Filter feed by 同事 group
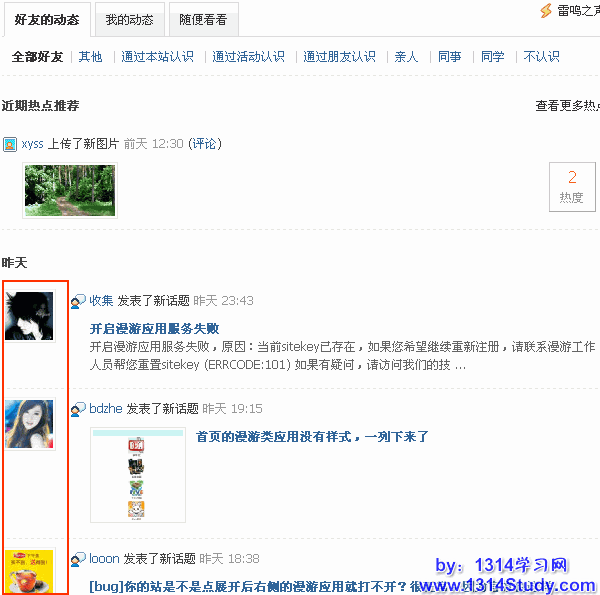Viewport: 600px width, 595px height. point(449,57)
